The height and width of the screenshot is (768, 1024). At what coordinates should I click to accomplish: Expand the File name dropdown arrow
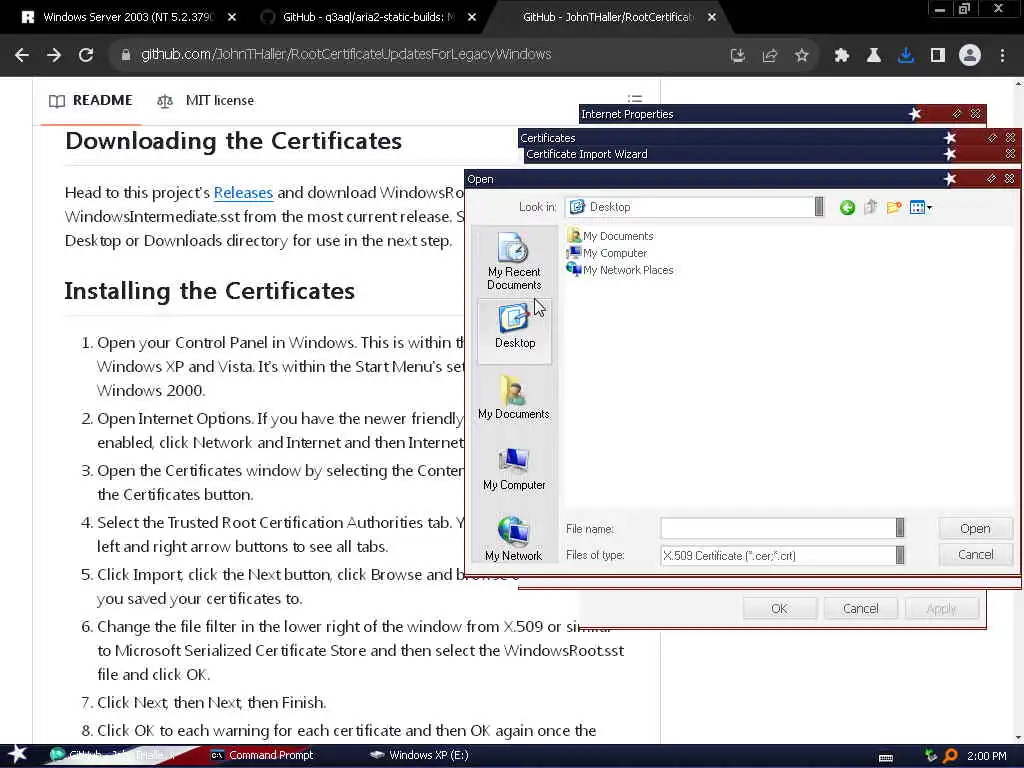click(900, 528)
